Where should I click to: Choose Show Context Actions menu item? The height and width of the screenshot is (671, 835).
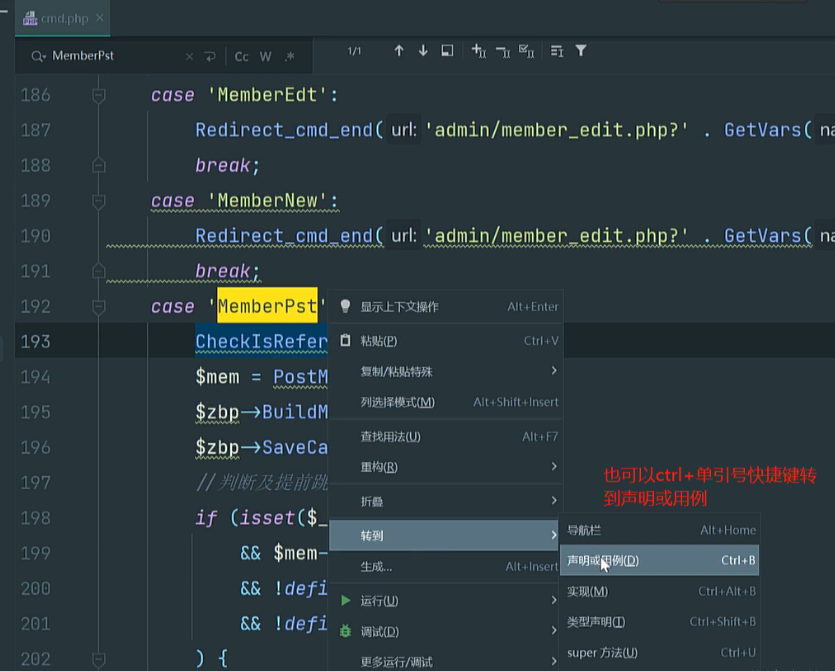coord(446,307)
